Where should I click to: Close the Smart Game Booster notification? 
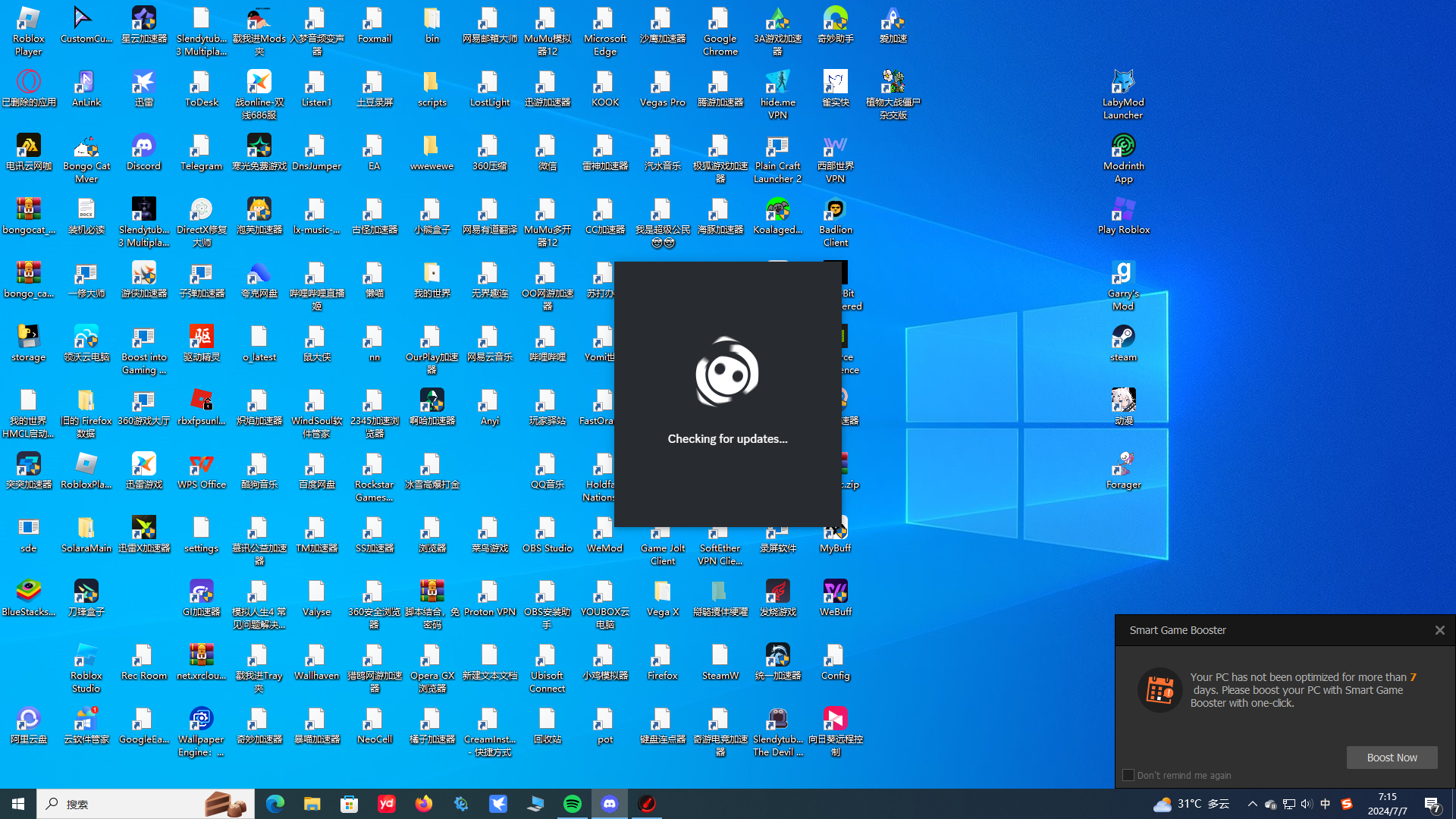[x=1439, y=630]
